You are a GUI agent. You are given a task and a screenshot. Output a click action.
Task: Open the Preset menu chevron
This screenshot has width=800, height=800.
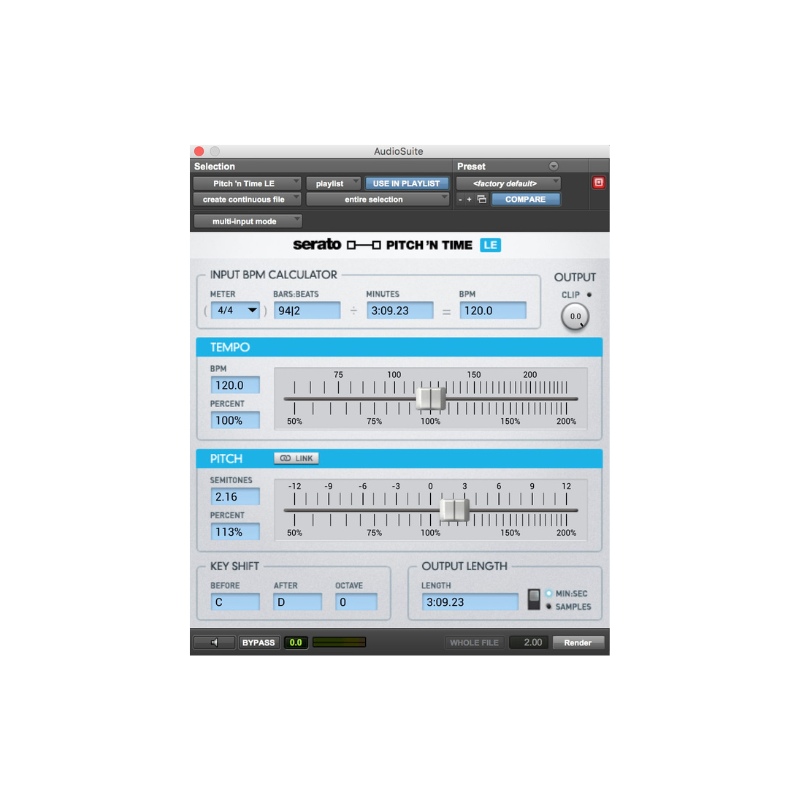click(552, 166)
